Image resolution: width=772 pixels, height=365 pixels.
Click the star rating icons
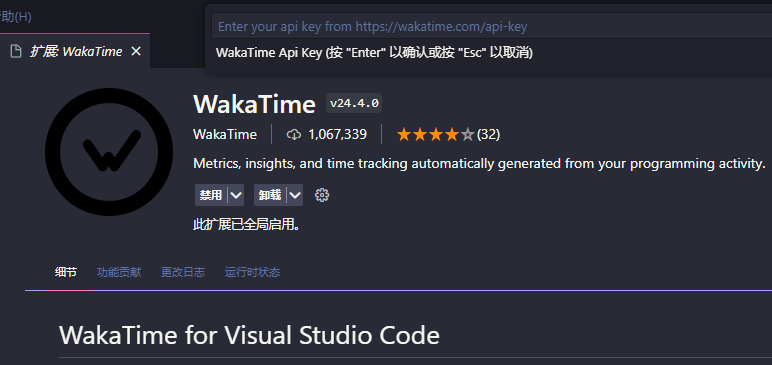click(x=435, y=134)
